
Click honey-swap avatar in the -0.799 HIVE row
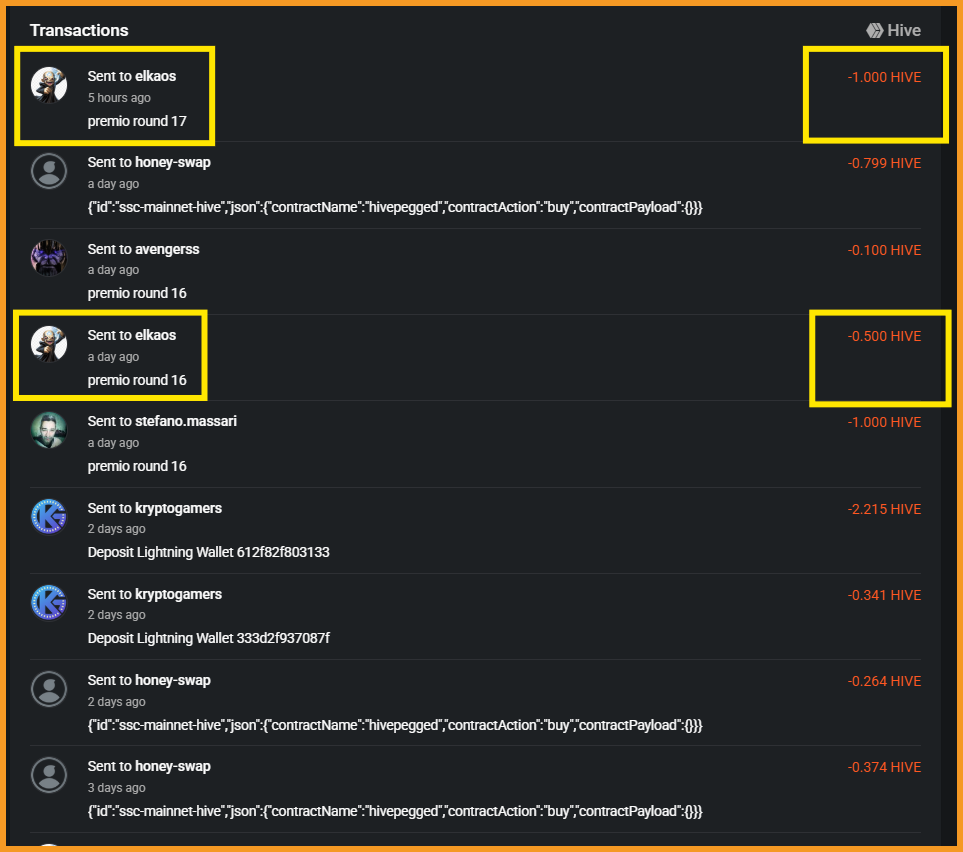click(x=49, y=171)
